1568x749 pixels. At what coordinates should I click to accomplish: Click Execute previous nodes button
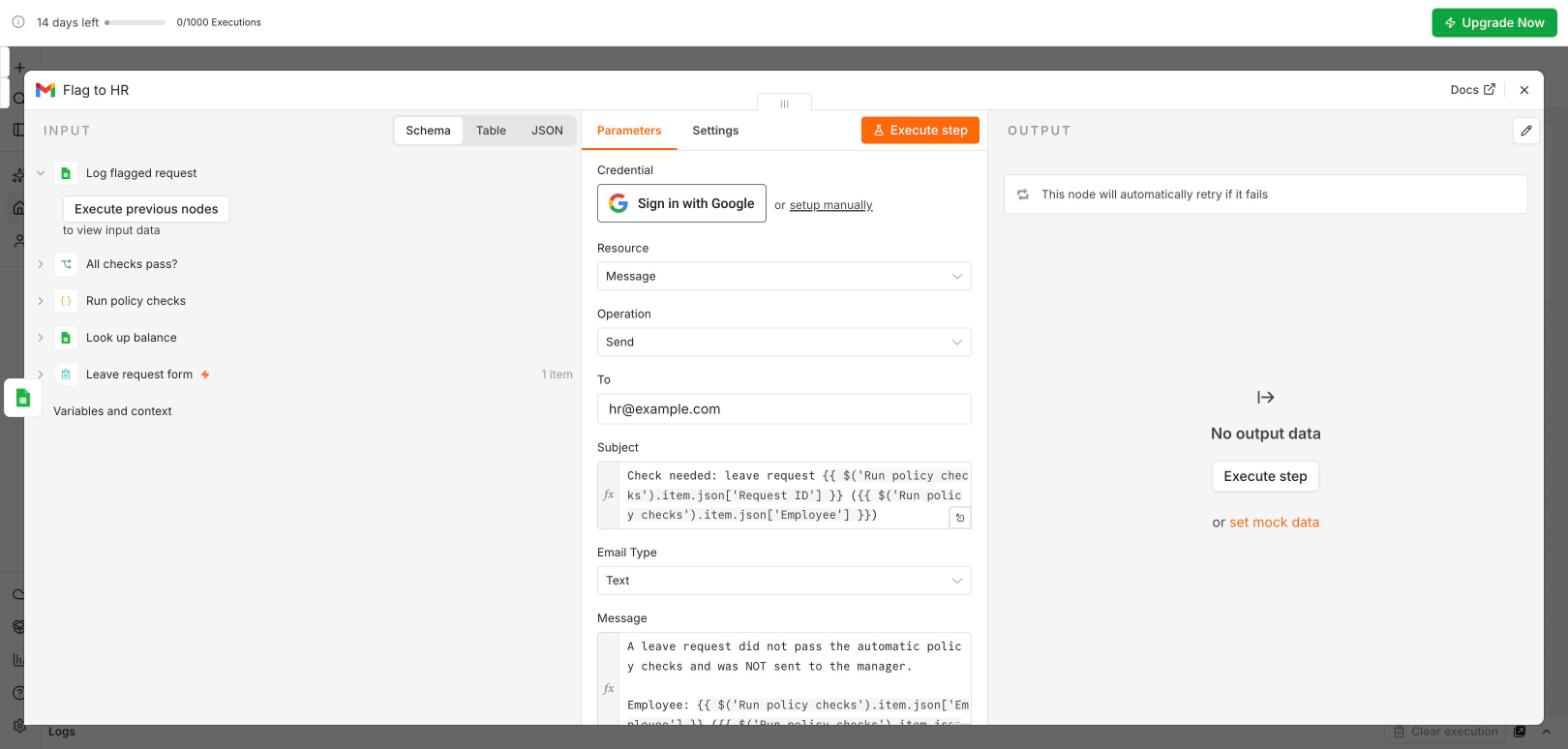(x=146, y=209)
